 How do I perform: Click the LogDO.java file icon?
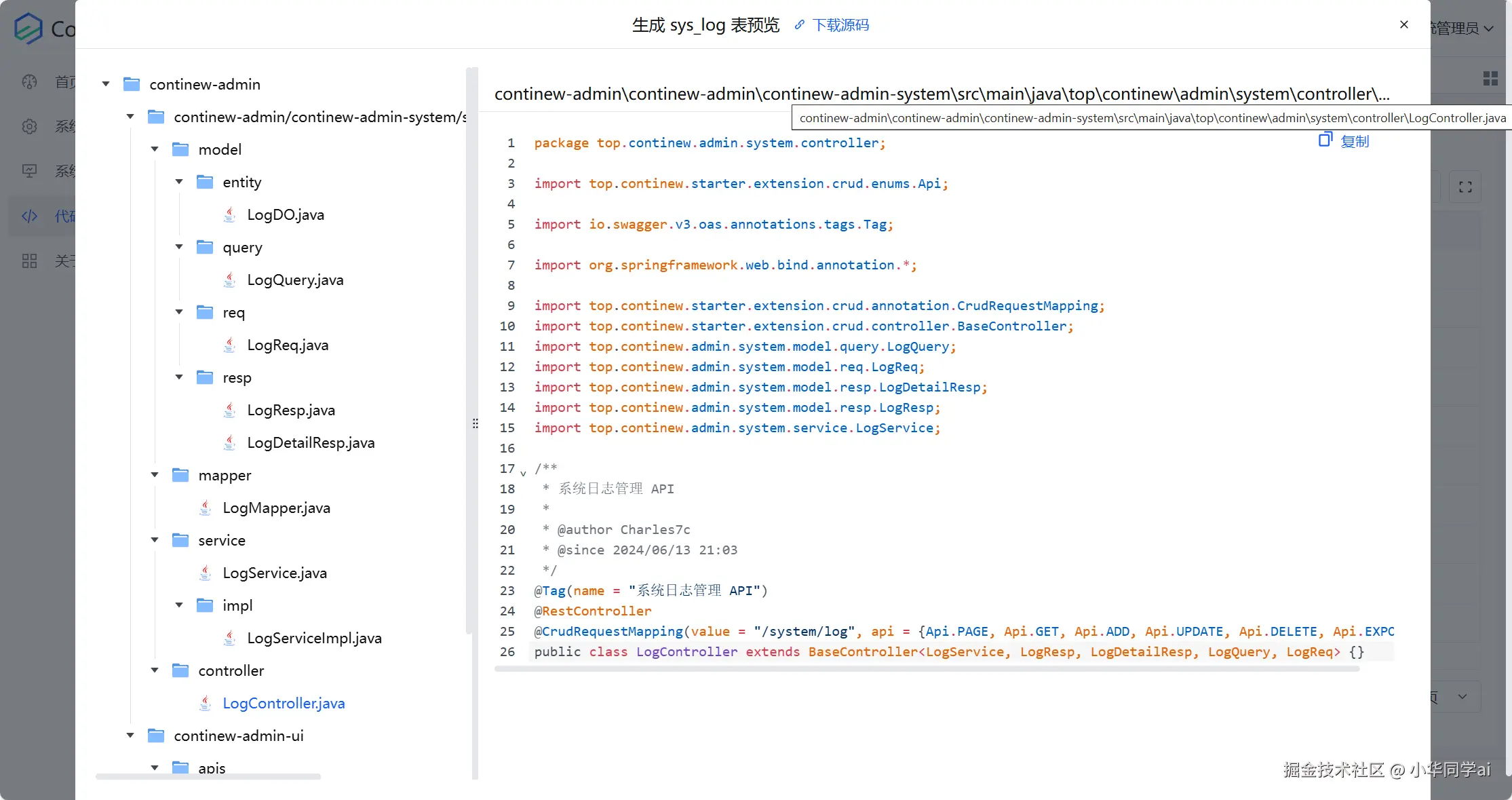tap(230, 214)
